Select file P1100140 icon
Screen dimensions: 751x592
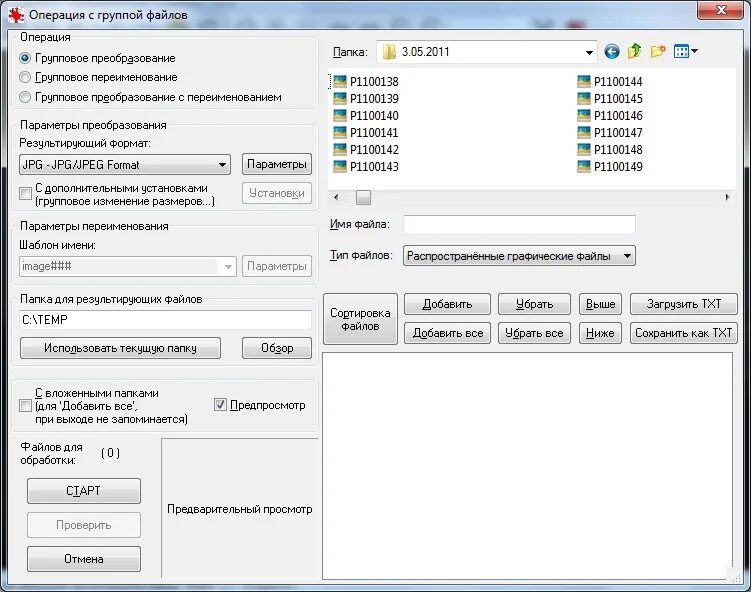coord(340,115)
